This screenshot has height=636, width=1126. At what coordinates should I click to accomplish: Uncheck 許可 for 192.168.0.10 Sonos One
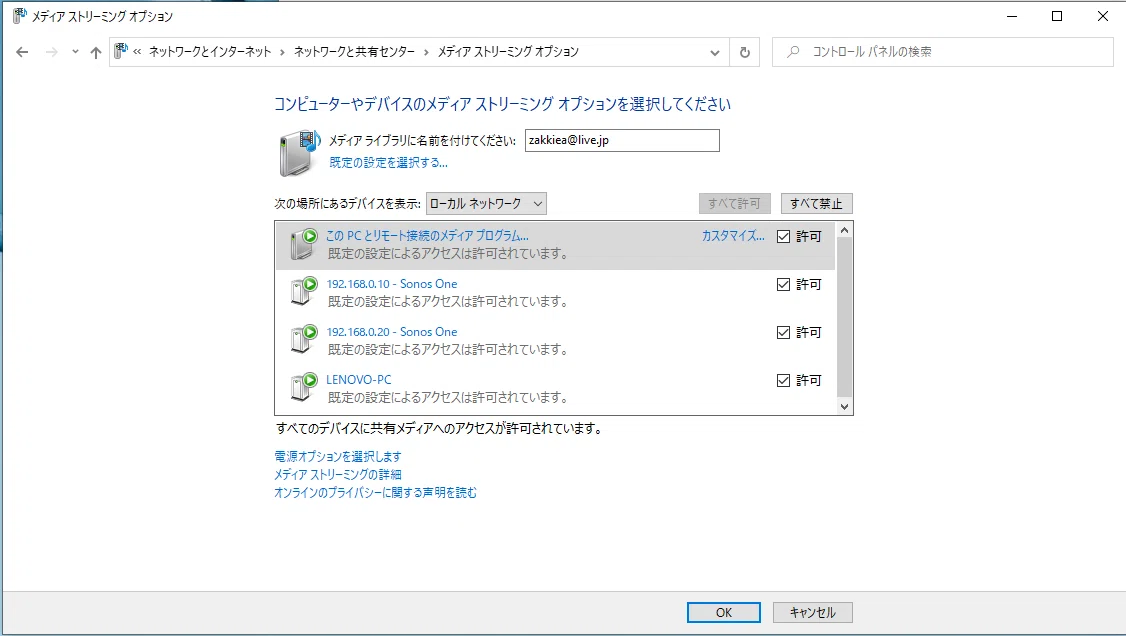[783, 284]
